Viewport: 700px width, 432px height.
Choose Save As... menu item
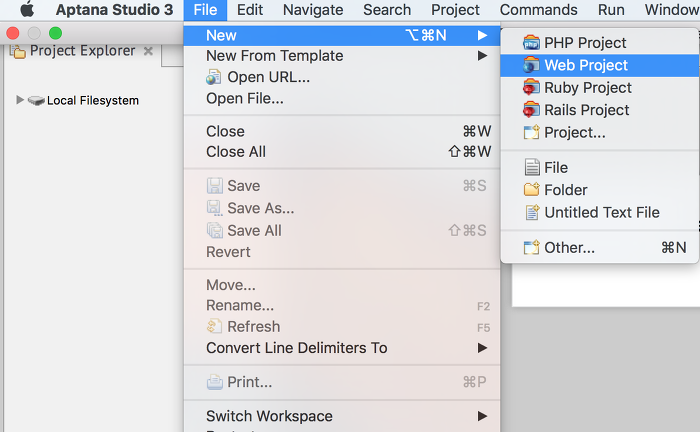pos(342,208)
